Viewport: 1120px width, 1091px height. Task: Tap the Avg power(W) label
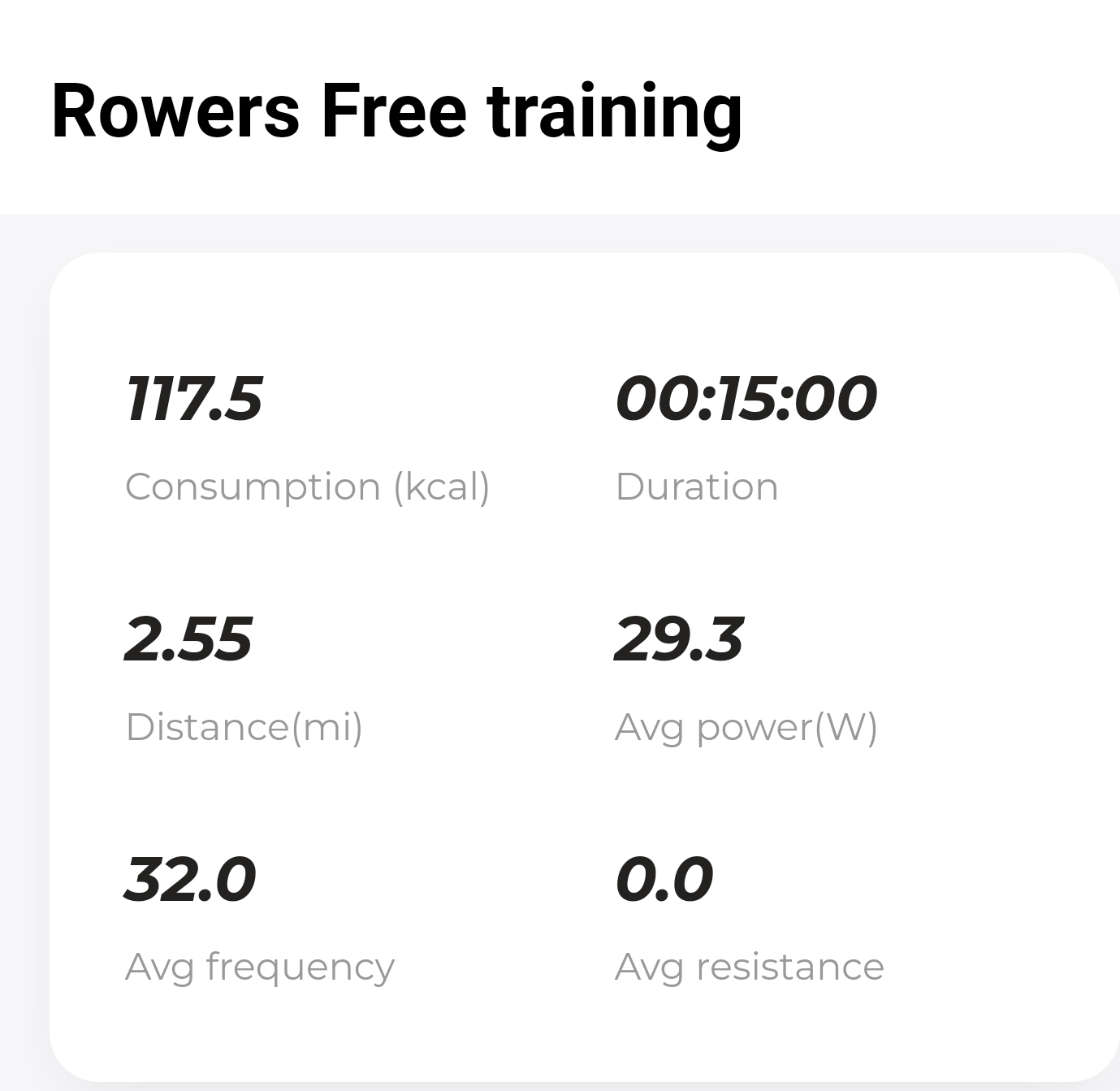point(746,727)
